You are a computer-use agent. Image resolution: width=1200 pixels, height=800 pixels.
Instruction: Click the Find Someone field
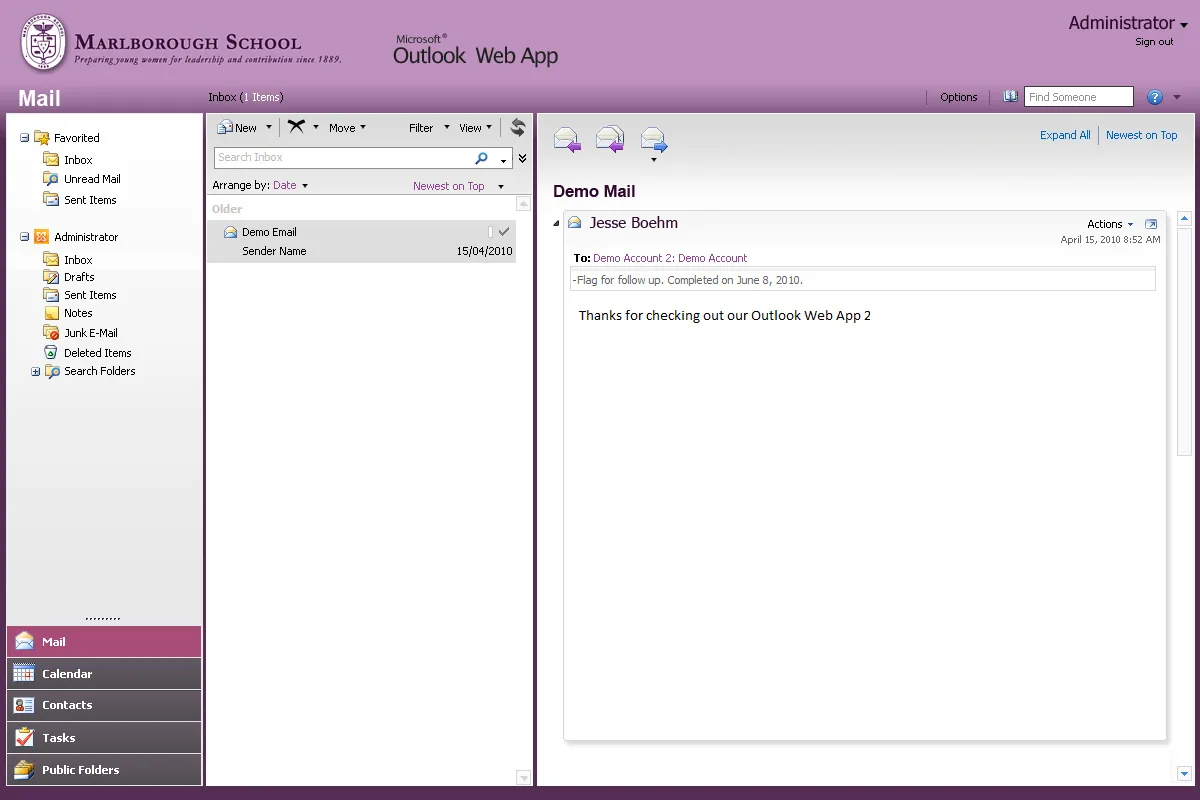(1079, 97)
